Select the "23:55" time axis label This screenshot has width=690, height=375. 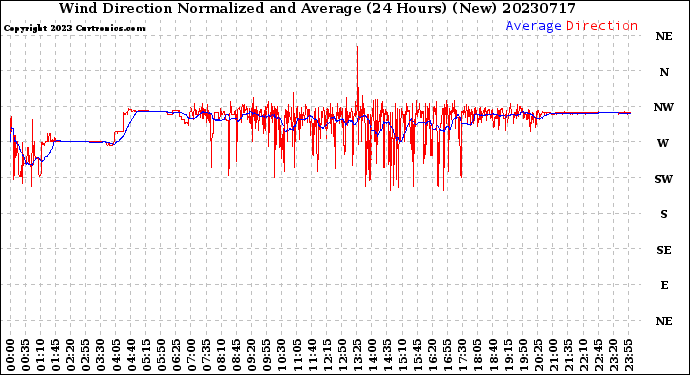(628, 355)
